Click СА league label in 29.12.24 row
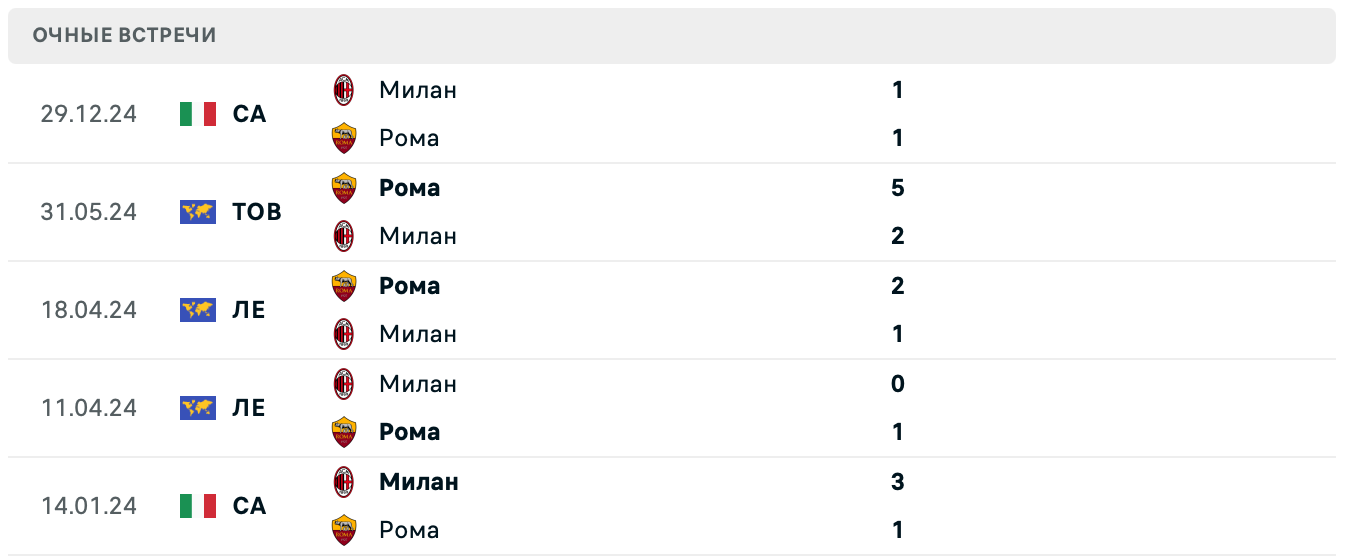1346x558 pixels. click(250, 114)
